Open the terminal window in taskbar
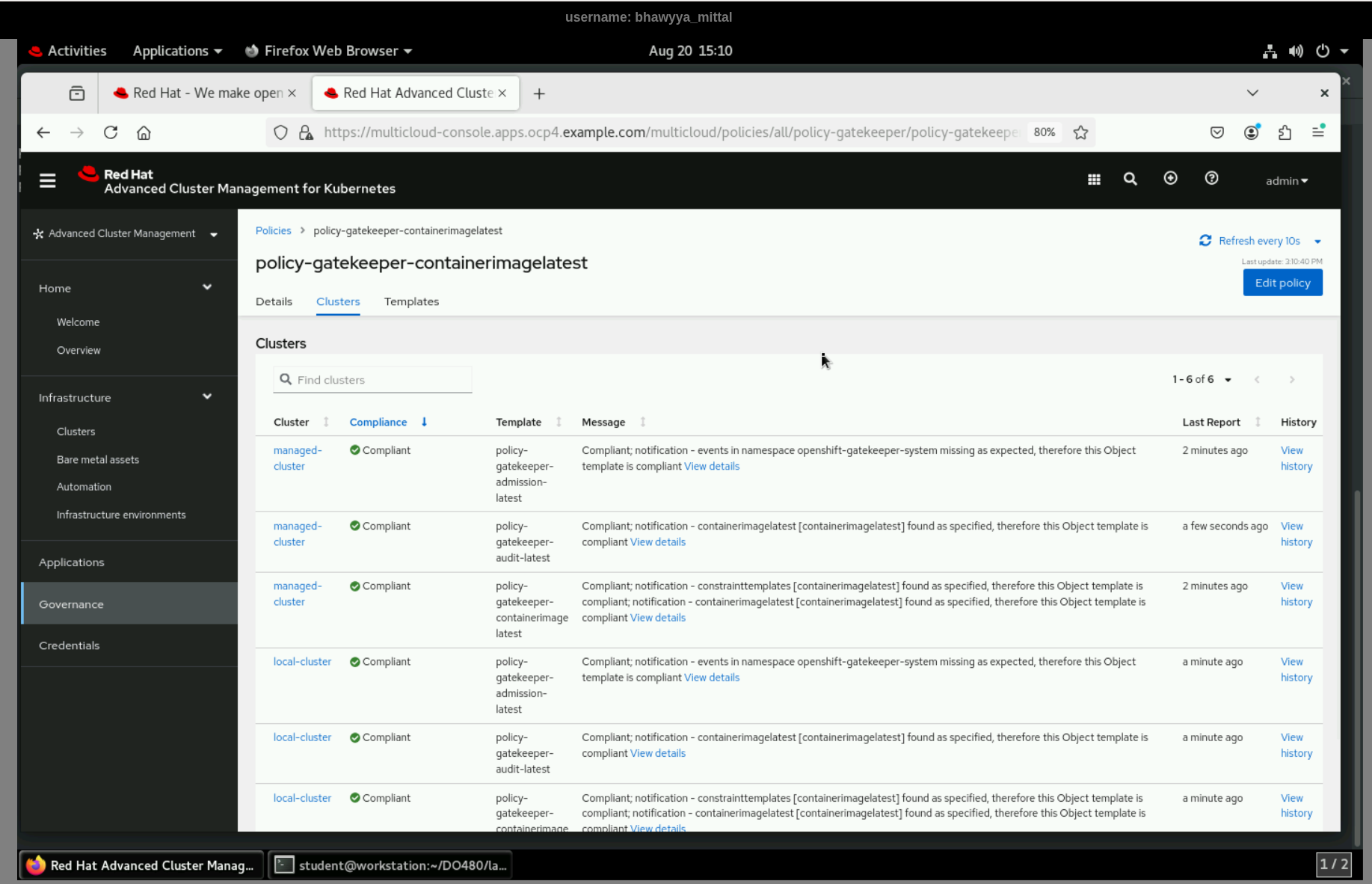Screen dimensions: 1372x884 click(391, 865)
